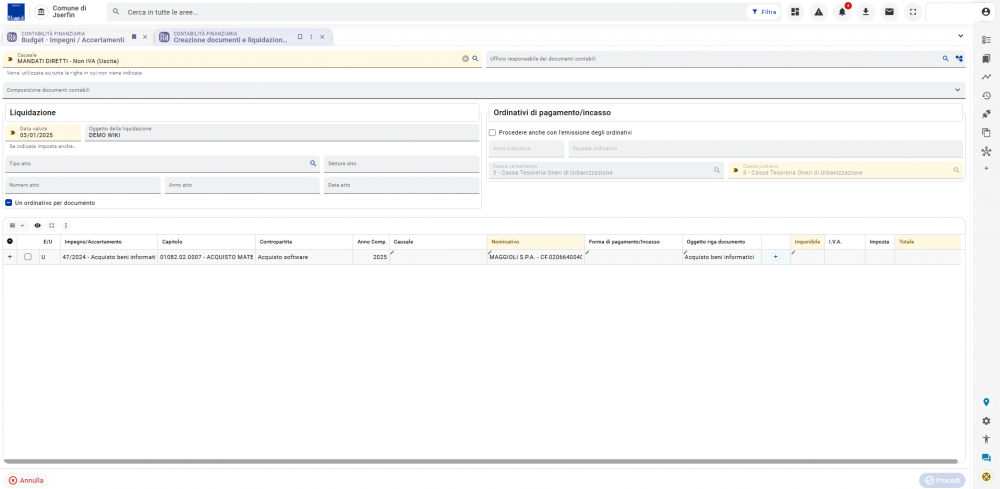The height and width of the screenshot is (489, 1000).
Task: Click the orange help icon at bottom right
Action: tap(987, 476)
